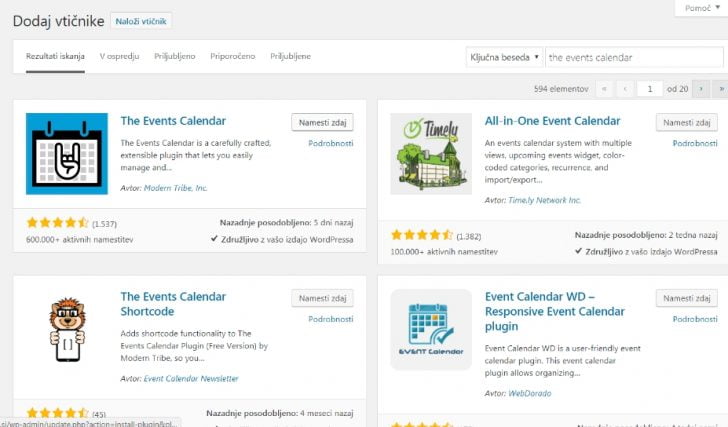
Task: Select the Rezultati iskanja tab
Action: (55, 56)
